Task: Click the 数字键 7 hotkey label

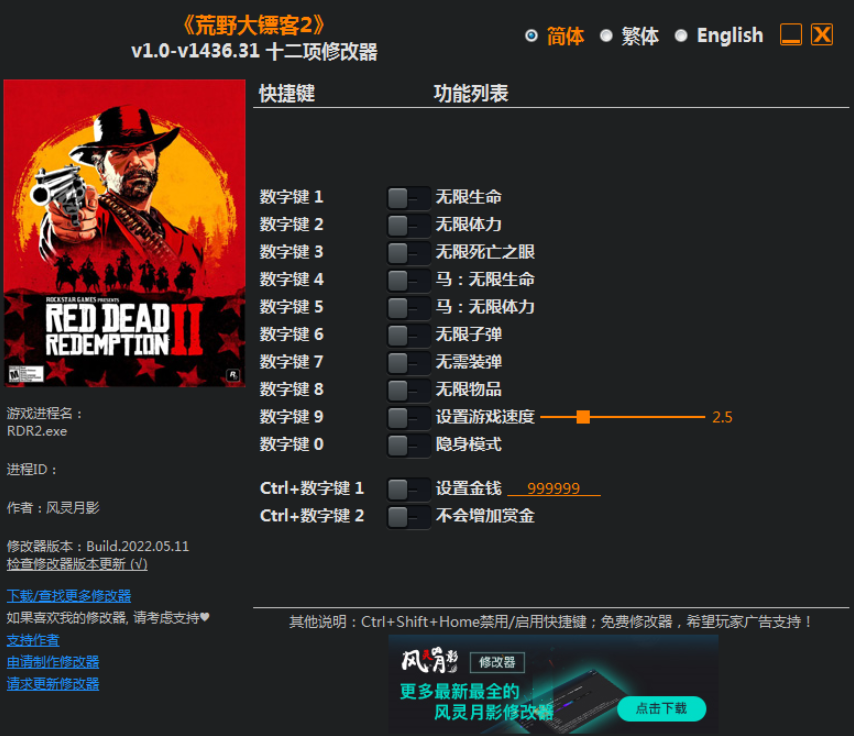Action: tap(291, 362)
